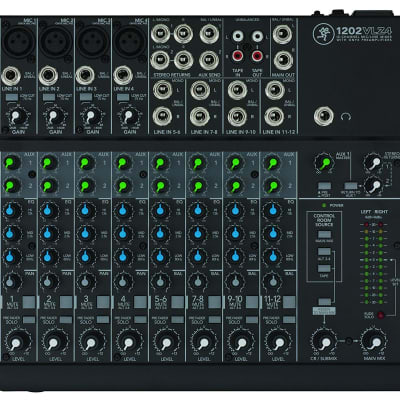Select TAPE as control room source
This screenshot has height=400, width=400.
tap(324, 269)
